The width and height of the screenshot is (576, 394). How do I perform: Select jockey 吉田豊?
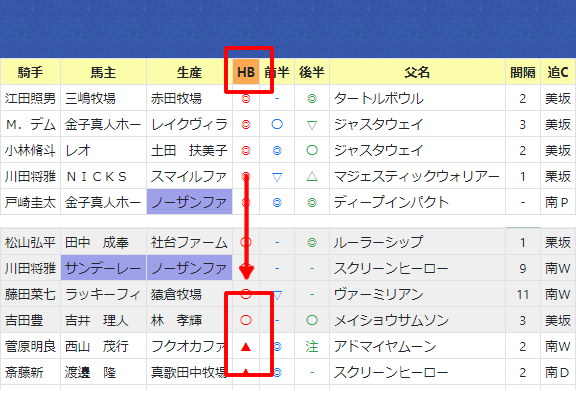[x=24, y=321]
